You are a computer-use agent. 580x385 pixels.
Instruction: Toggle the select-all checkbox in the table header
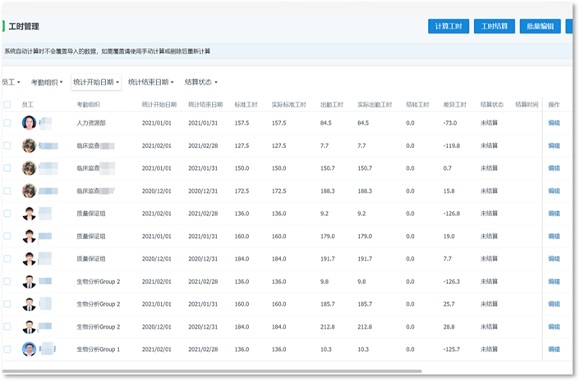click(x=7, y=105)
